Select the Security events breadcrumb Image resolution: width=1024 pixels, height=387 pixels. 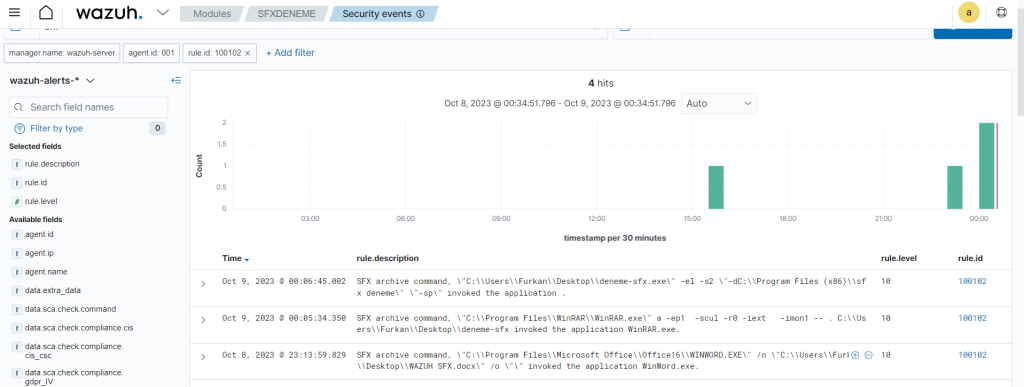377,13
